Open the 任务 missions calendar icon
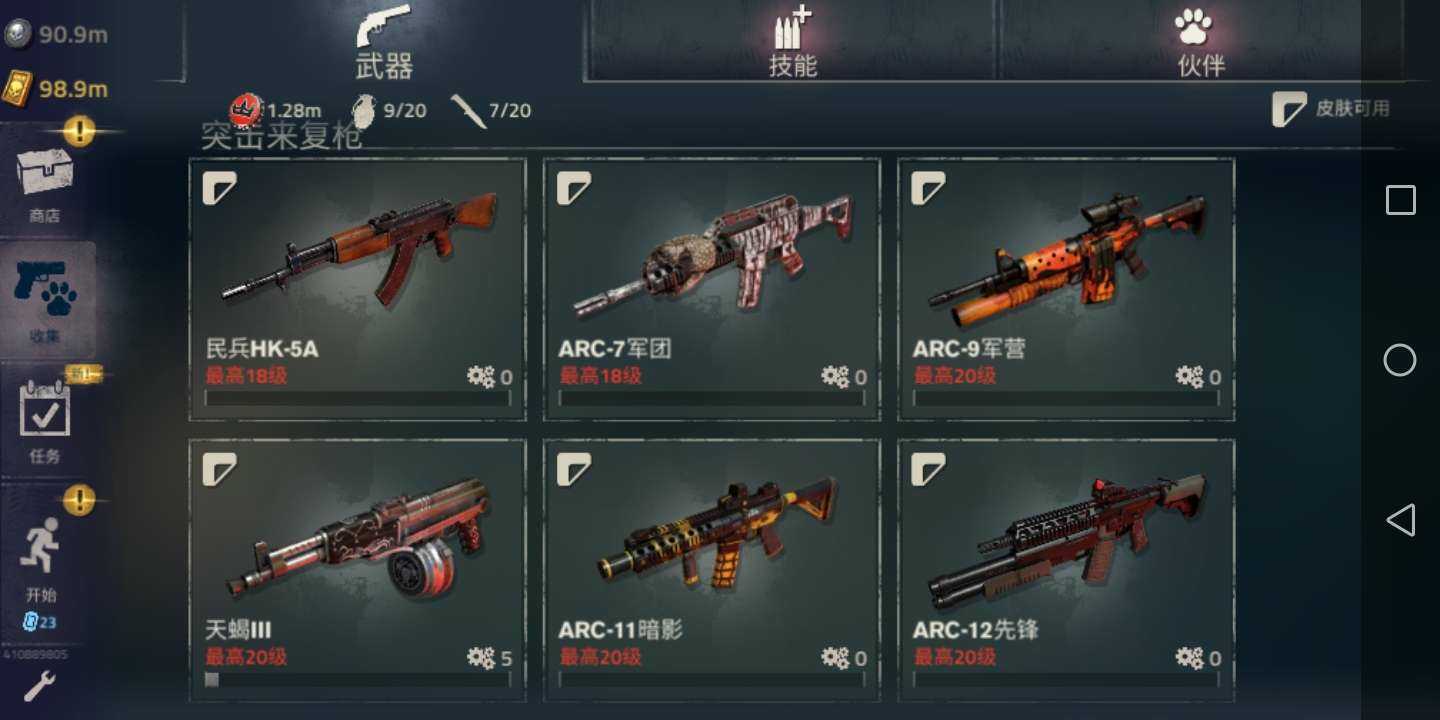Image resolution: width=1440 pixels, height=720 pixels. point(45,410)
